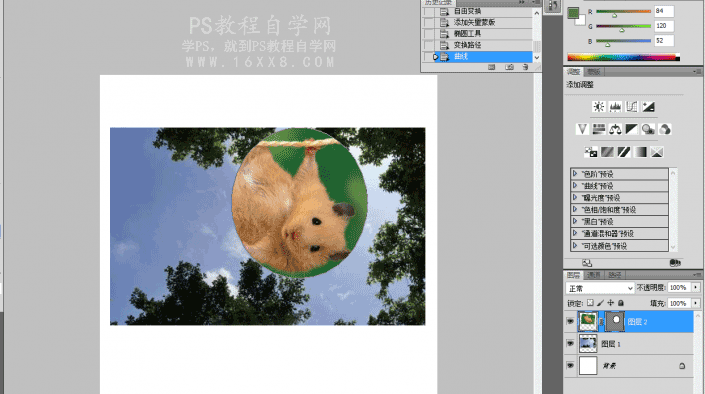The height and width of the screenshot is (394, 705).
Task: Click the layer-mask link icon on 图层 2
Action: click(602, 322)
